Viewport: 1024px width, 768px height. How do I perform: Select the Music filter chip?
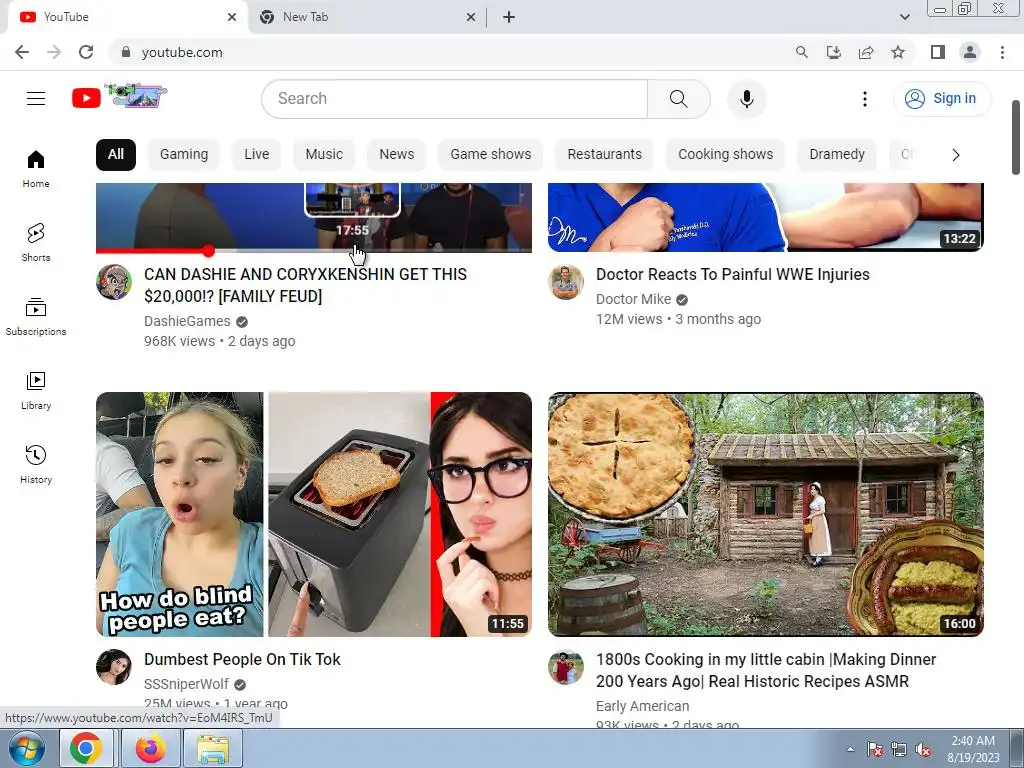(x=324, y=155)
